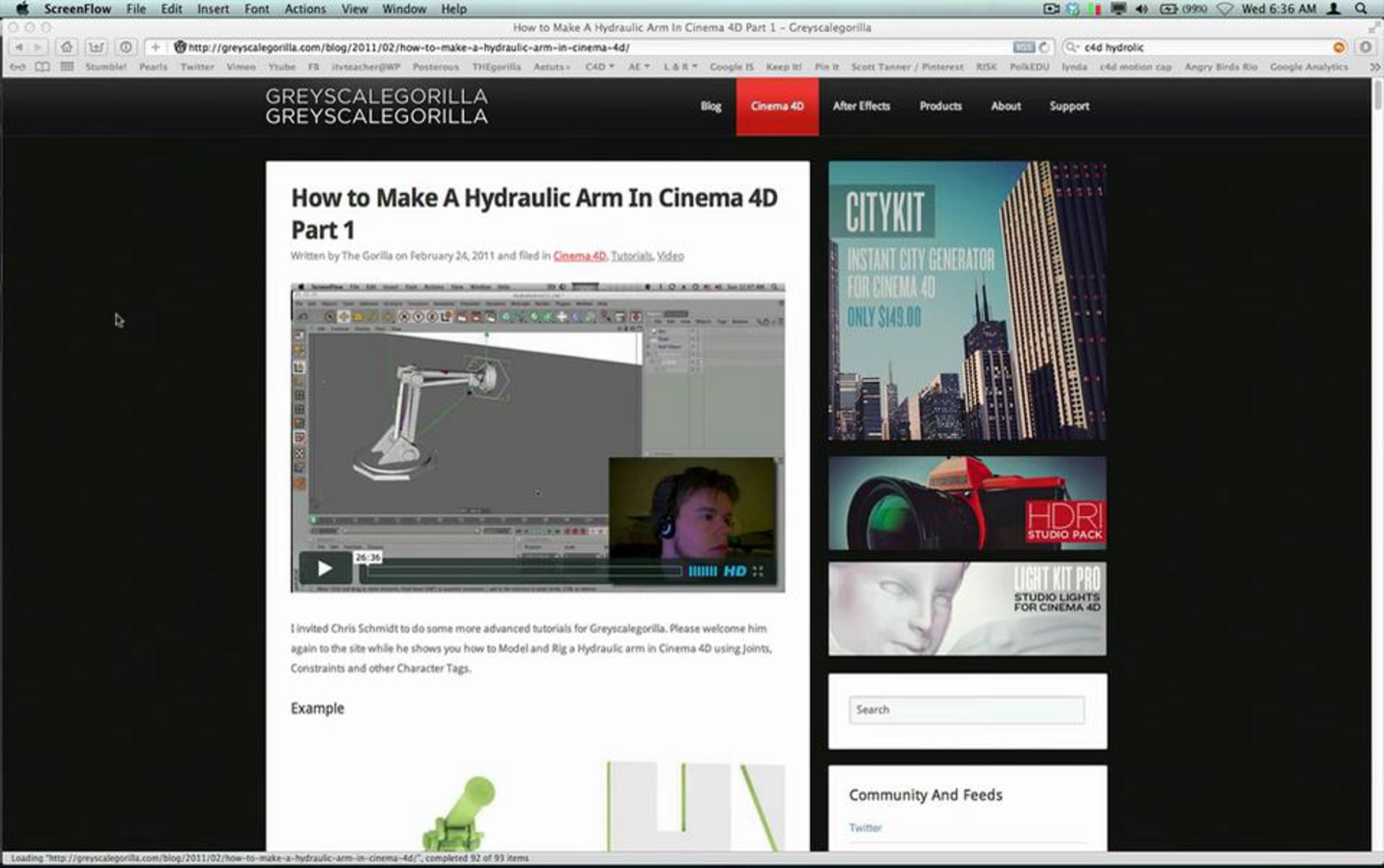1384x868 pixels.
Task: Click the plus add-bookmark button
Action: coord(155,47)
